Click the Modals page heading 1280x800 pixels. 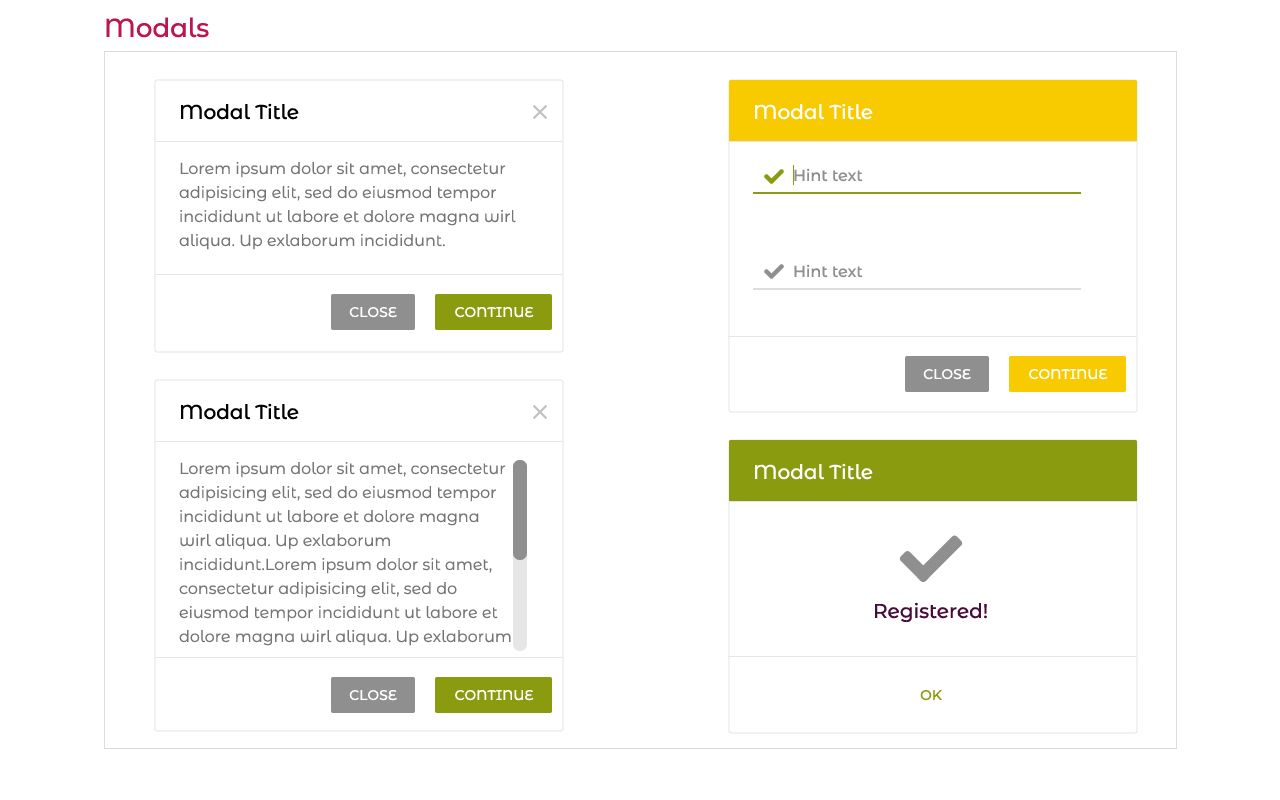pos(157,28)
